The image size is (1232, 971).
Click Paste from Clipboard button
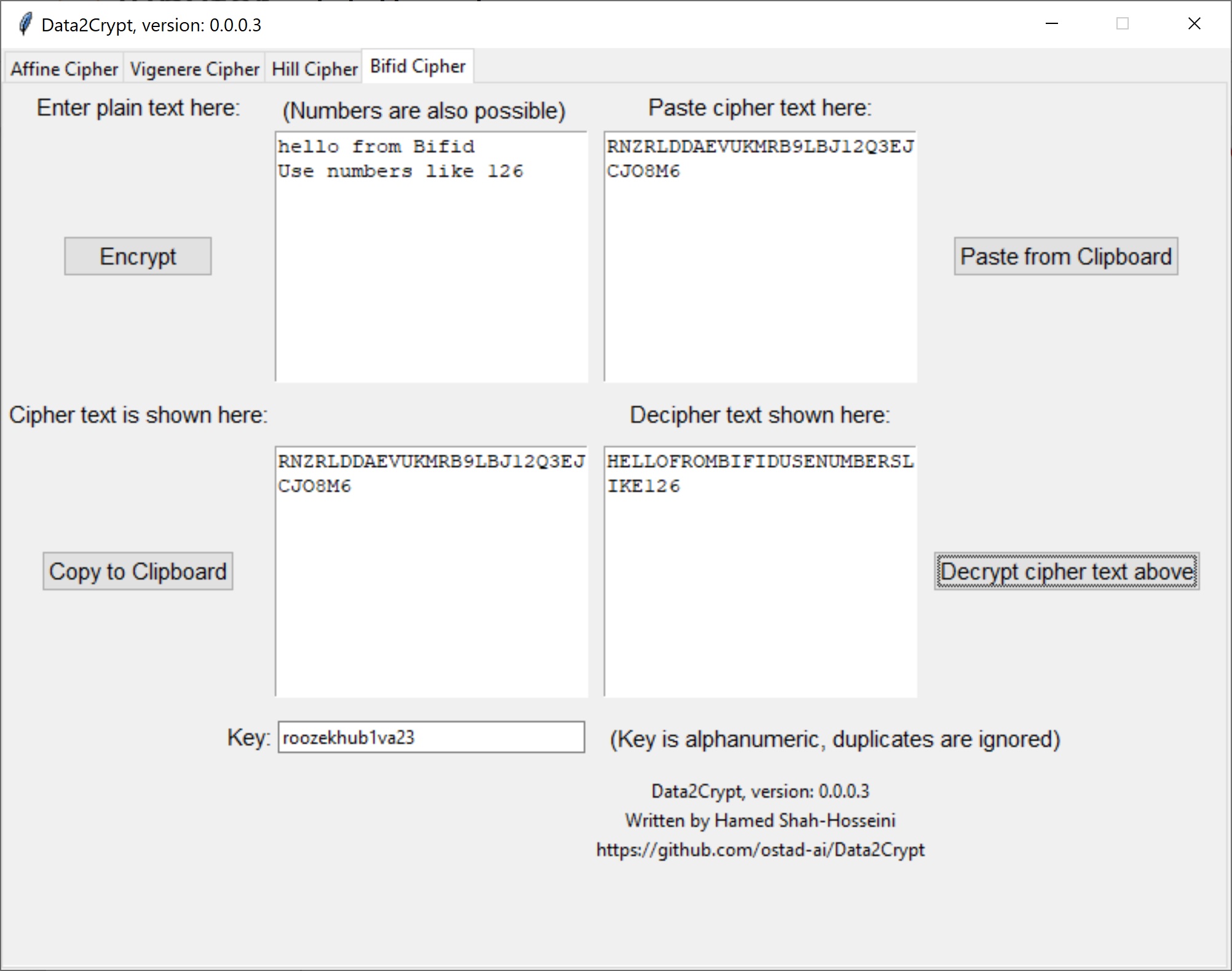coord(1065,256)
